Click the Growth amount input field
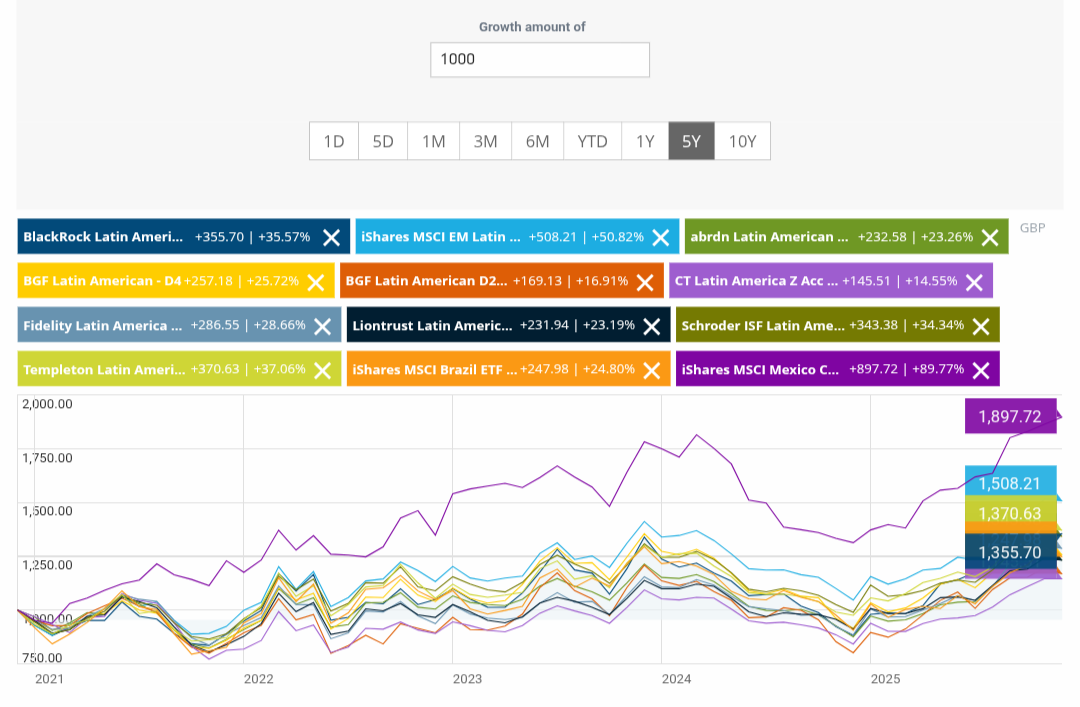 [x=540, y=60]
